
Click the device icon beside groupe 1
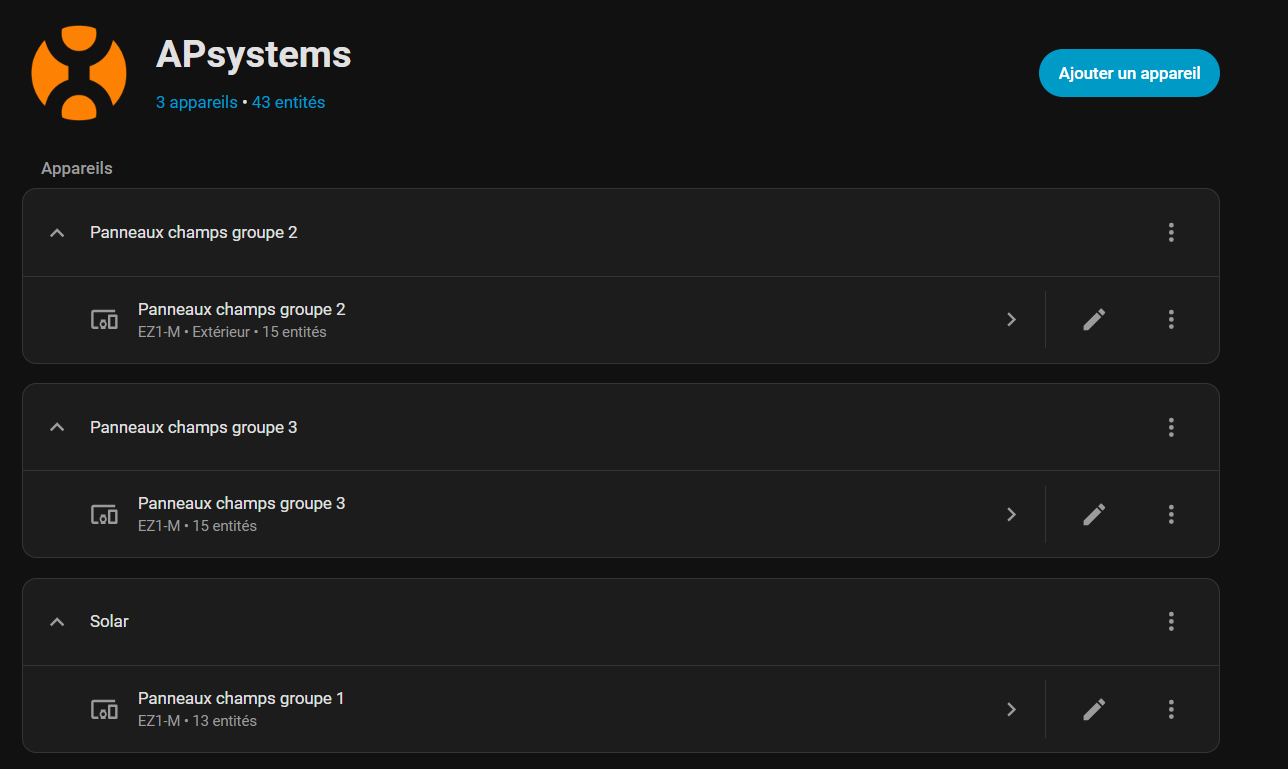104,709
